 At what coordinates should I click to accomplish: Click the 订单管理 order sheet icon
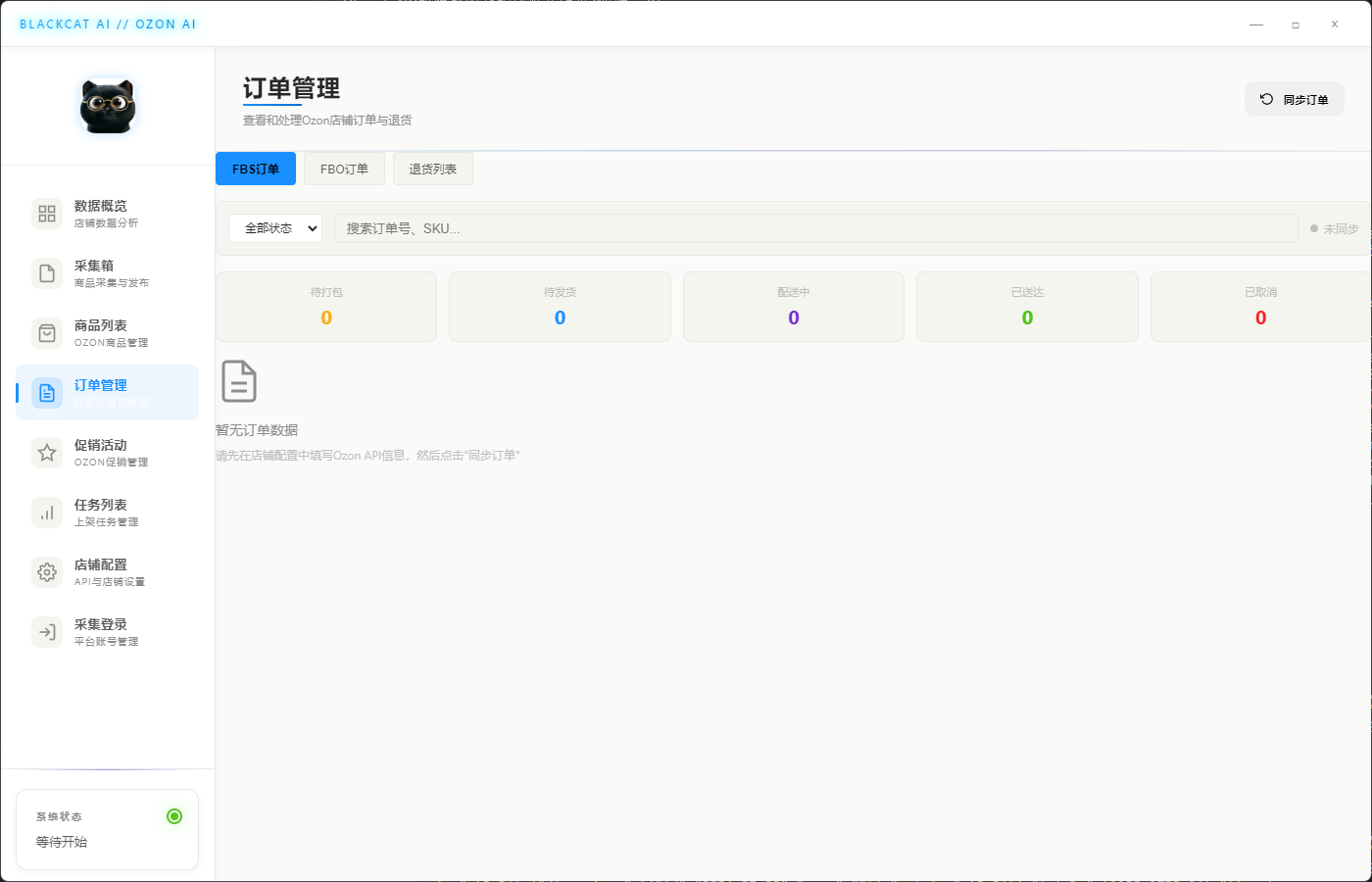(47, 393)
